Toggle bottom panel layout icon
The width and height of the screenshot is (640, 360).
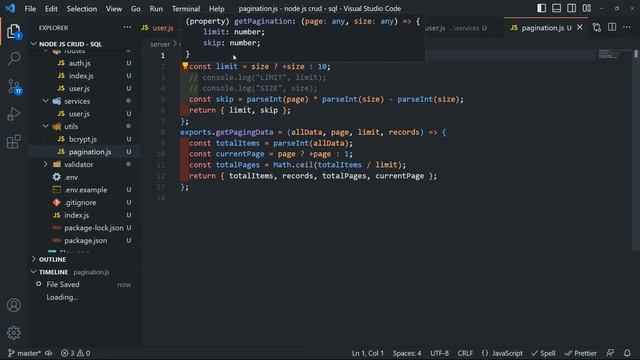[556, 8]
